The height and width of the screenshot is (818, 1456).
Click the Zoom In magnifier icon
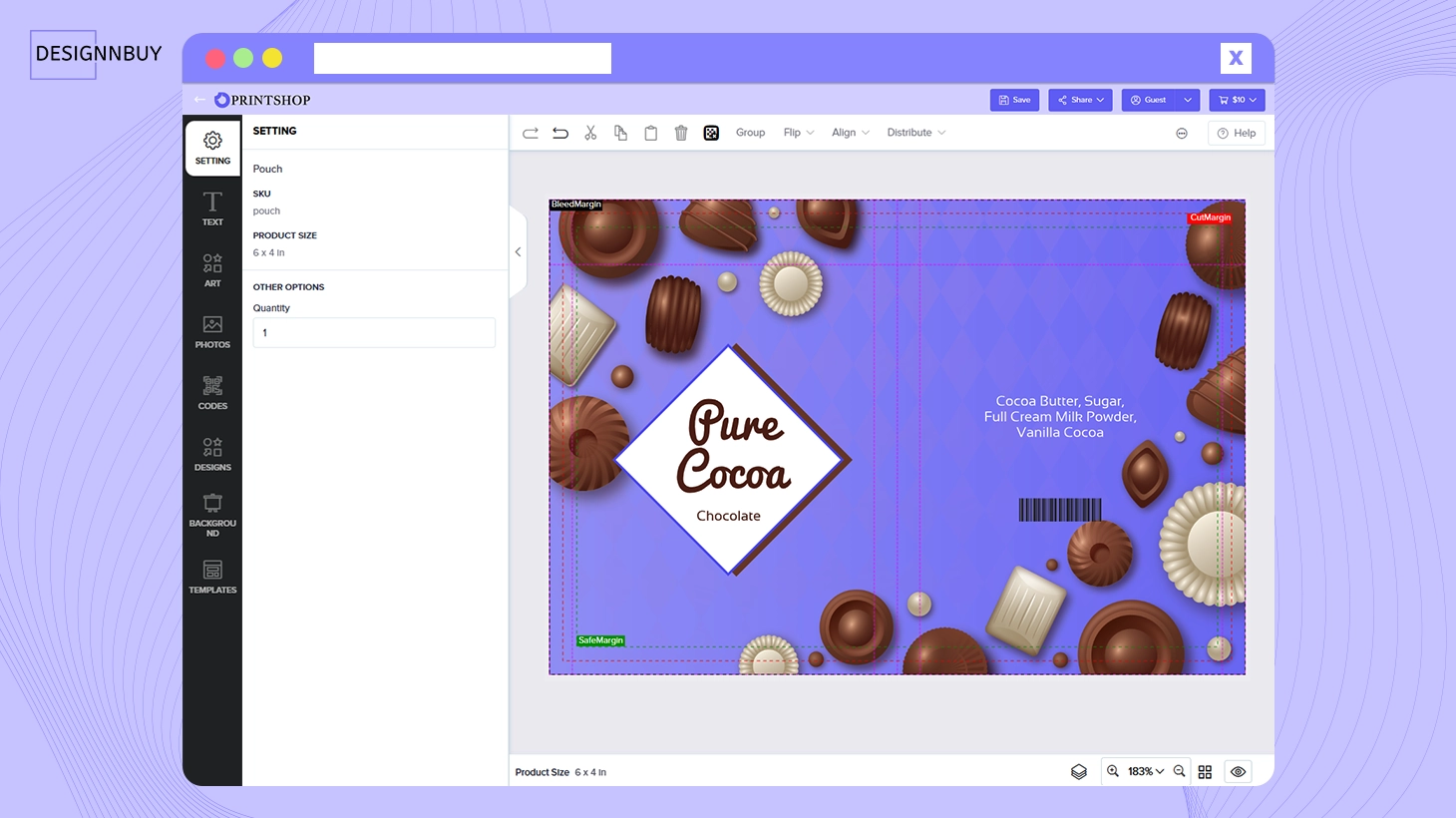pyautogui.click(x=1113, y=770)
